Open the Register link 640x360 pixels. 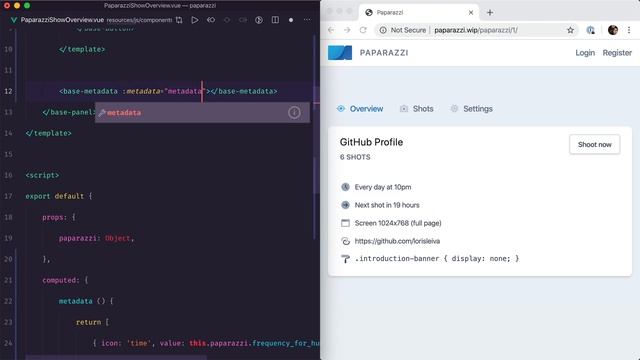pyautogui.click(x=617, y=53)
